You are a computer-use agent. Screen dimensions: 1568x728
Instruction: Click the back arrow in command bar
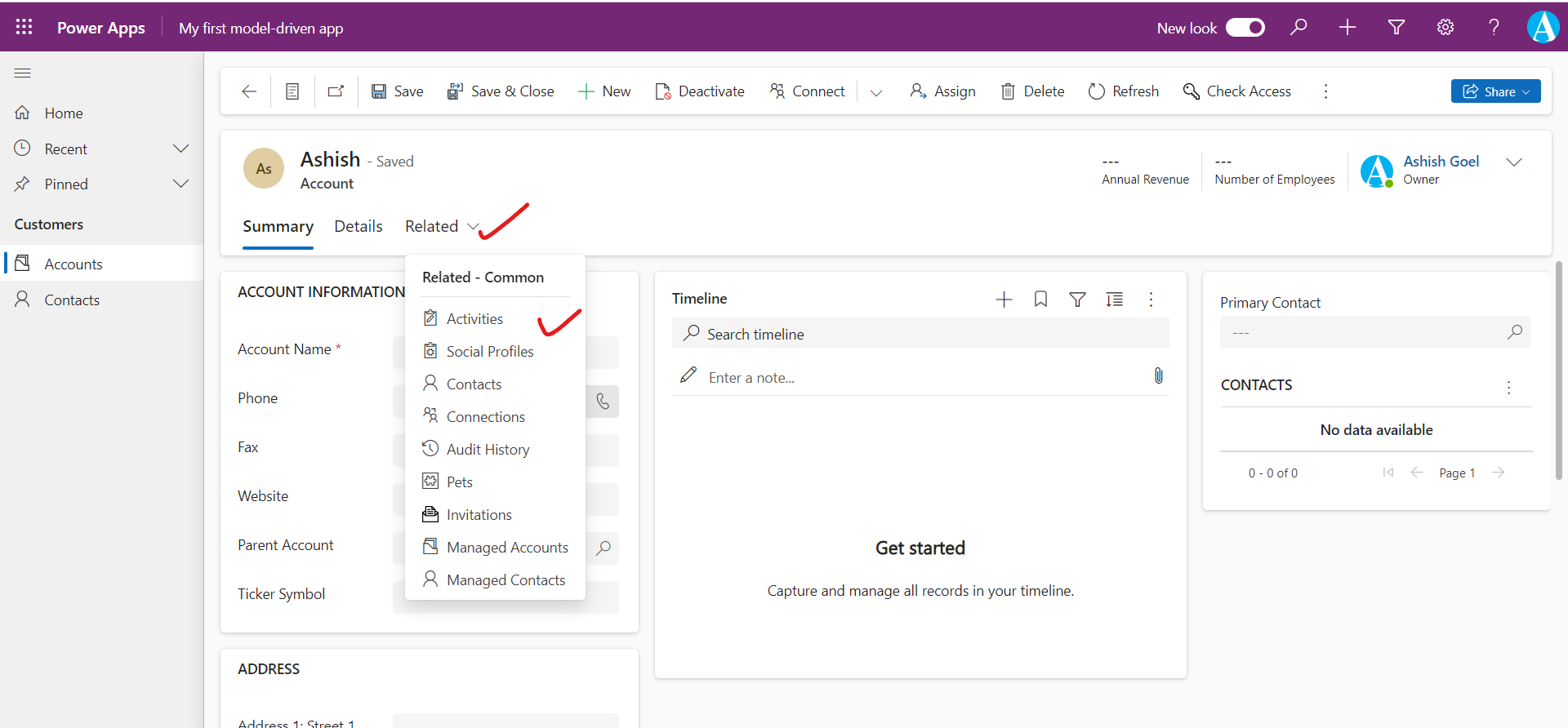(249, 91)
